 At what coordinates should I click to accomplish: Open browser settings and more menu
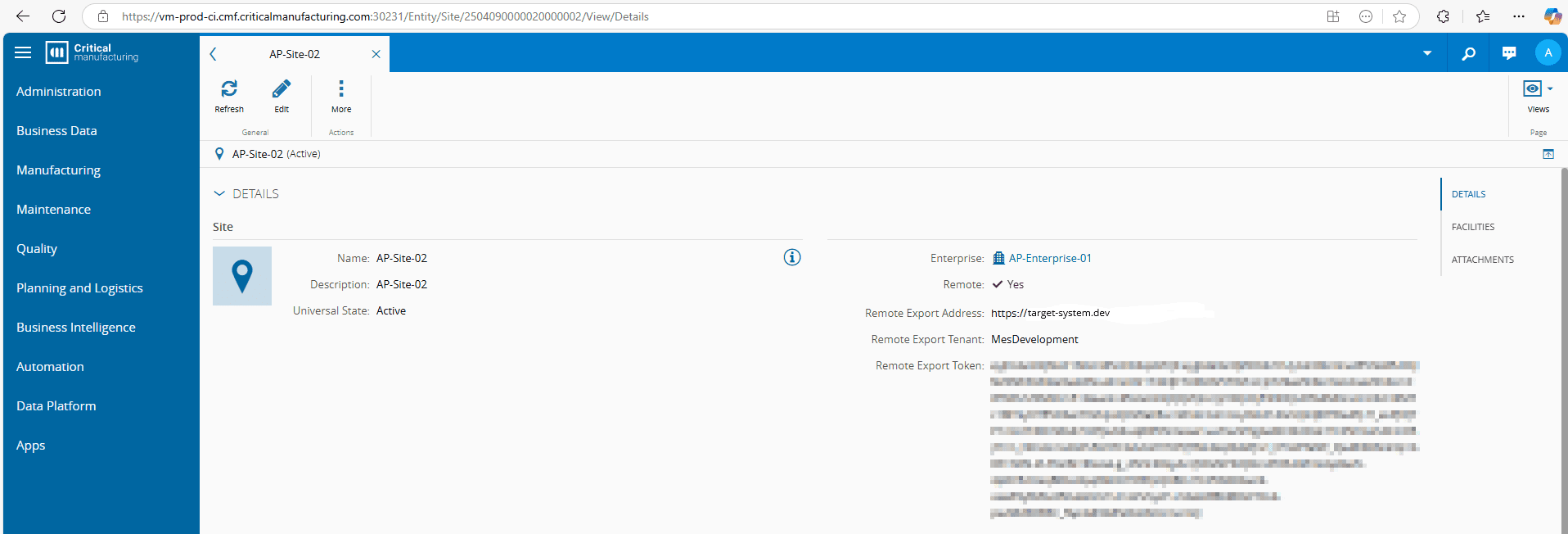[1519, 16]
